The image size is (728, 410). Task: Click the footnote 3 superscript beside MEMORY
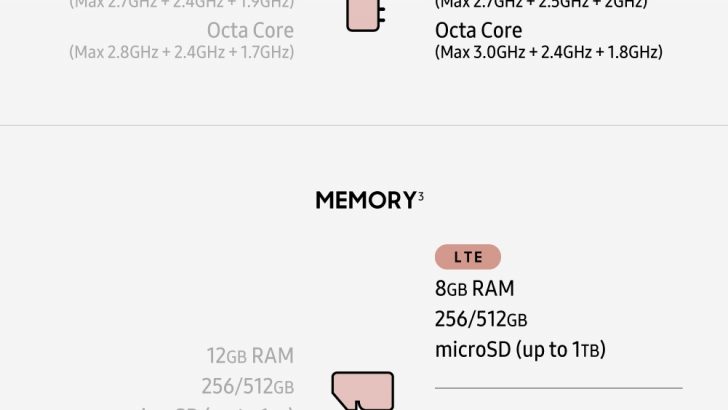point(421,194)
